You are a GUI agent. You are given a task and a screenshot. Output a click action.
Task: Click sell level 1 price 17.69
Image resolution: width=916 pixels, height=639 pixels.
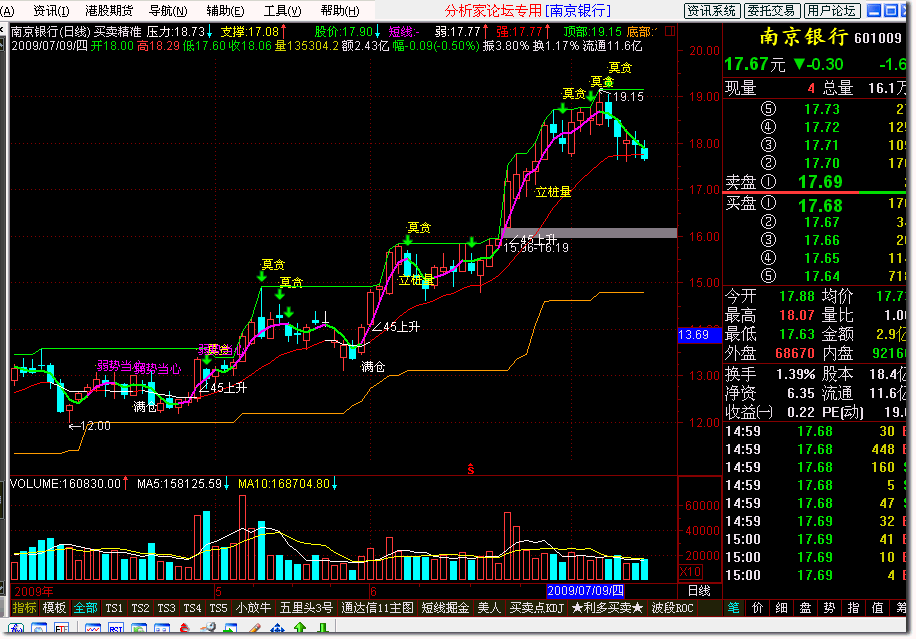821,182
